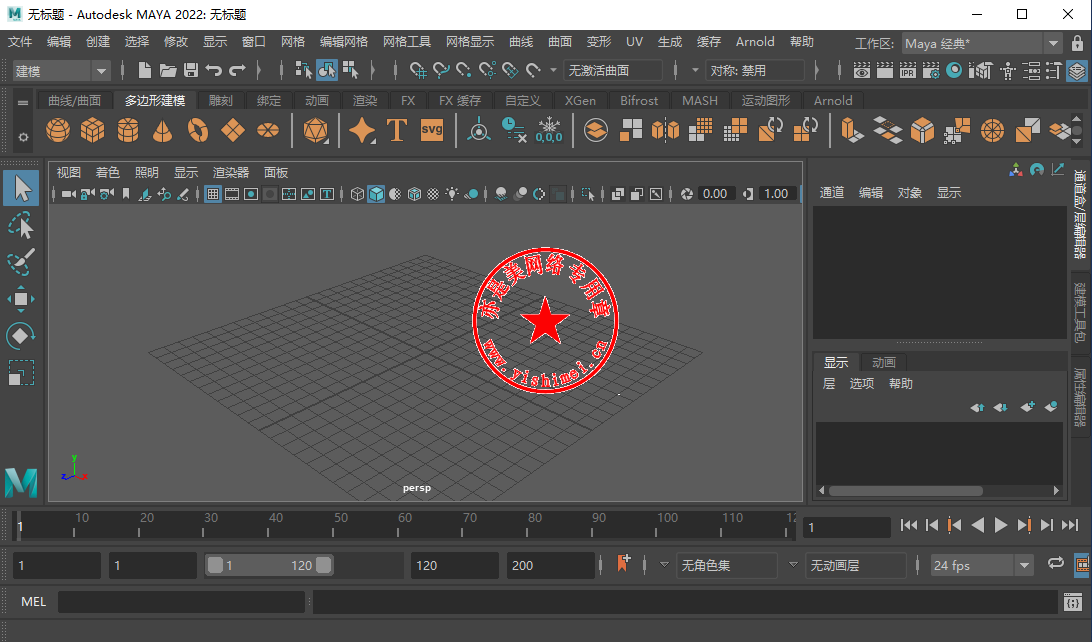Click the MEL command line input field
Viewport: 1092px width, 642px height.
click(x=181, y=602)
